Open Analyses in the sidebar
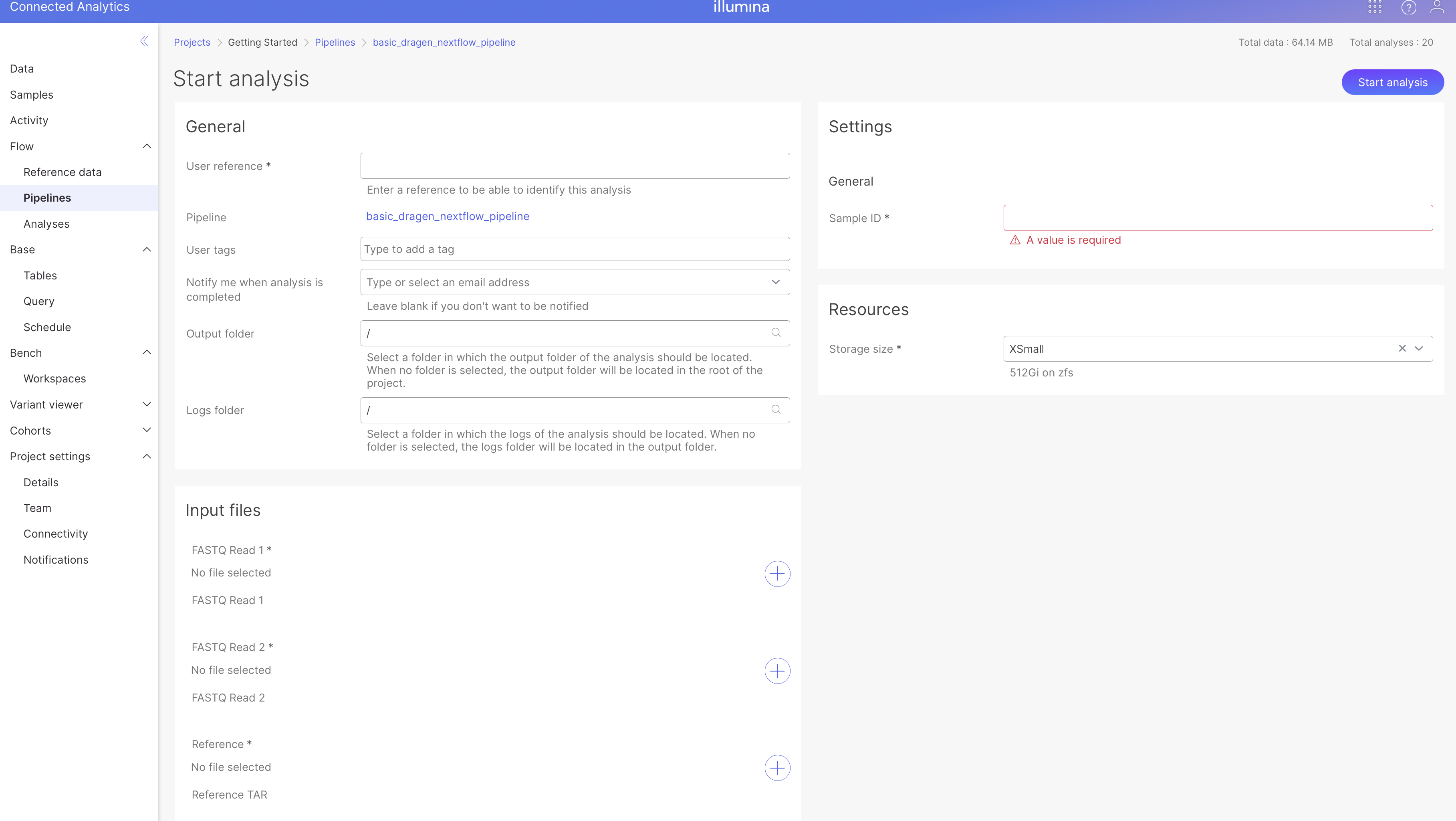The image size is (1456, 821). click(46, 224)
